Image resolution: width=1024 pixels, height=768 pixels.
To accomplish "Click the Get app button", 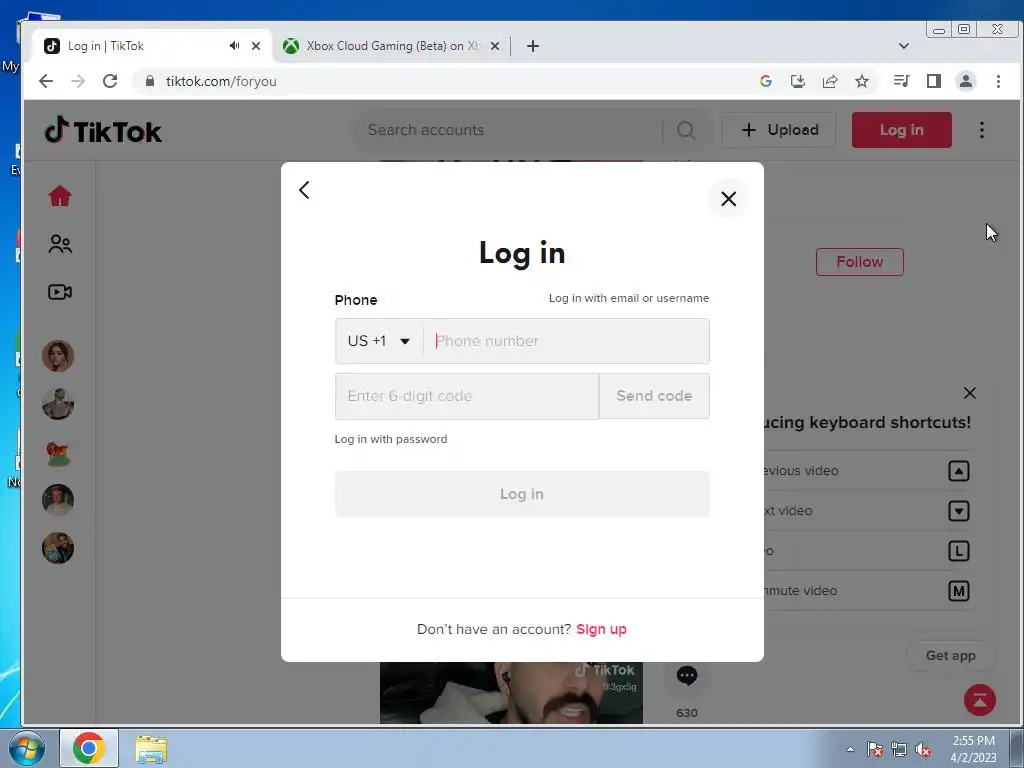I will click(950, 656).
